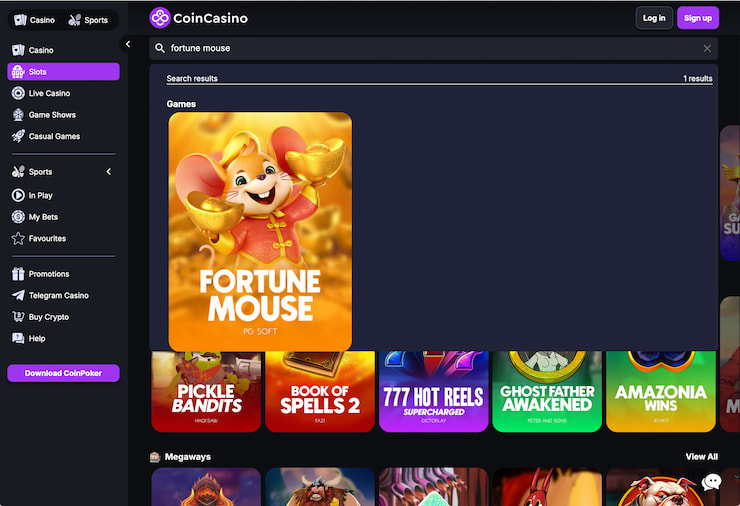The height and width of the screenshot is (506, 740).
Task: Click the search magnifier icon
Action: (160, 48)
